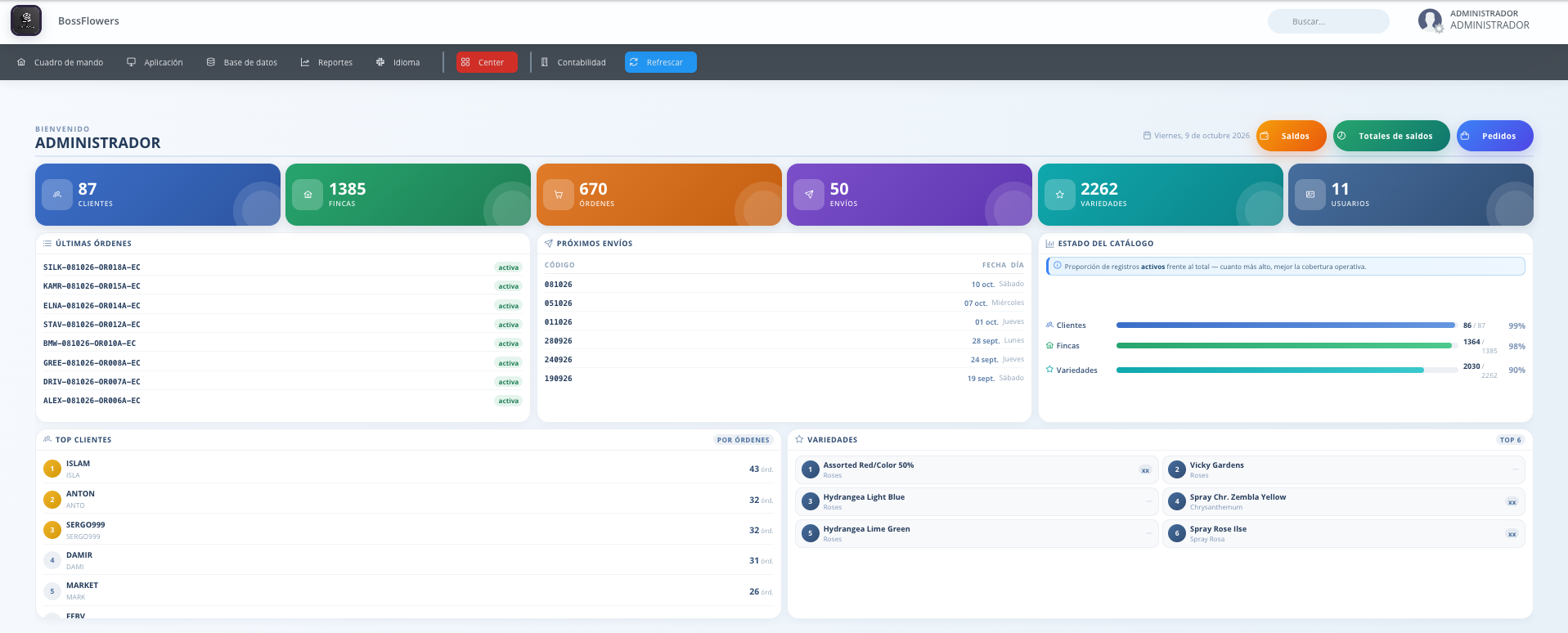Select shipment code 081026

tap(559, 285)
